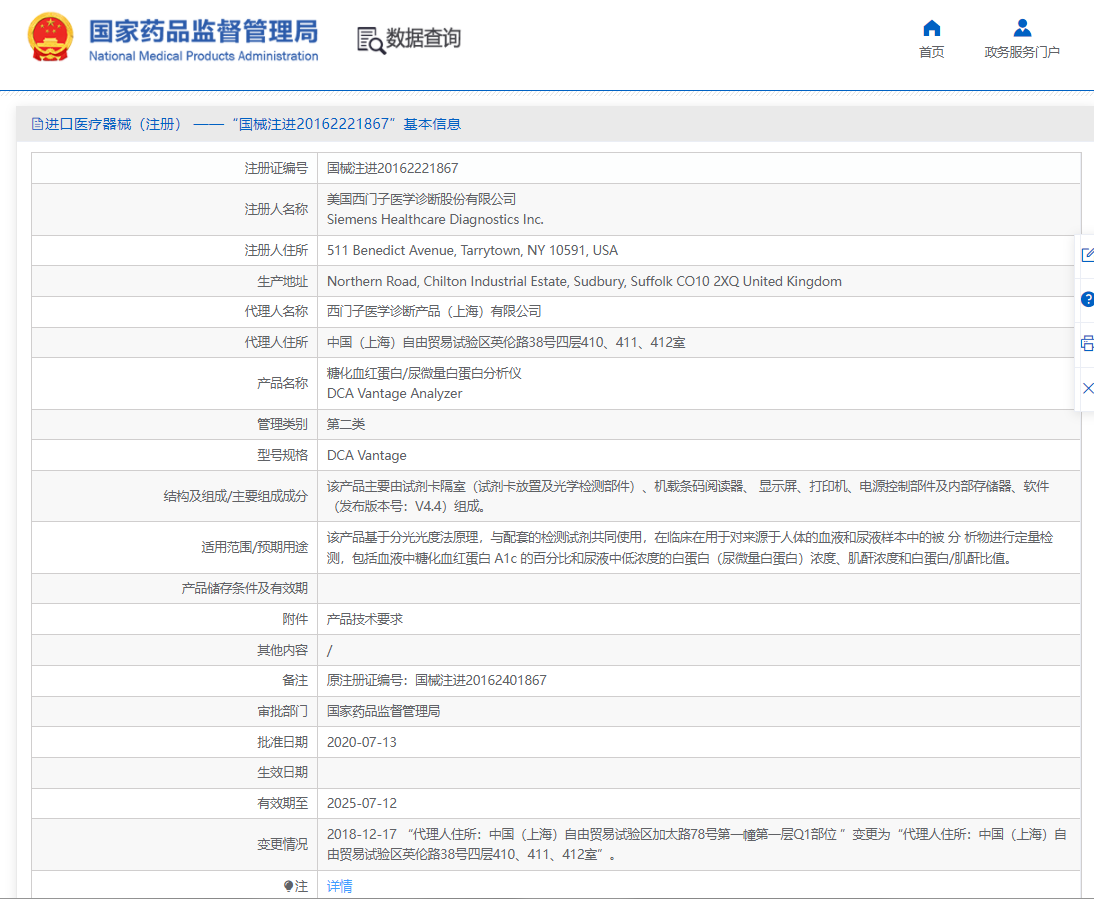
Task: Click 美国西门子医学诊断股份有限公司 text
Action: tap(421, 199)
